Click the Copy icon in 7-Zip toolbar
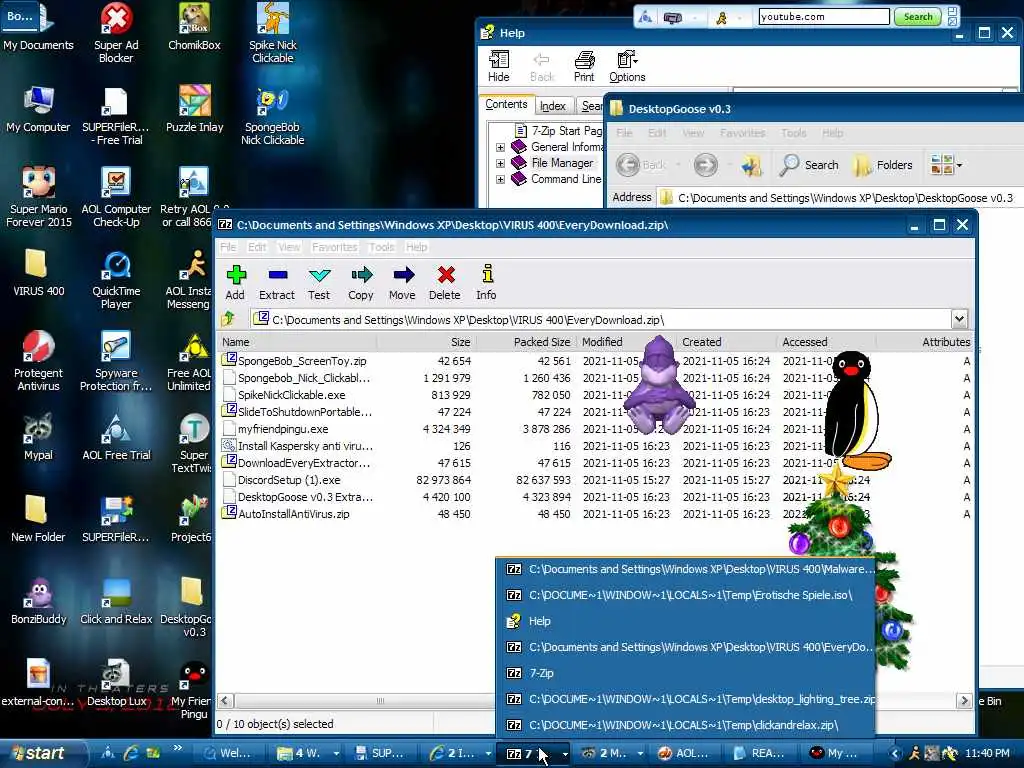Screen dimensions: 1024x768 (360, 282)
